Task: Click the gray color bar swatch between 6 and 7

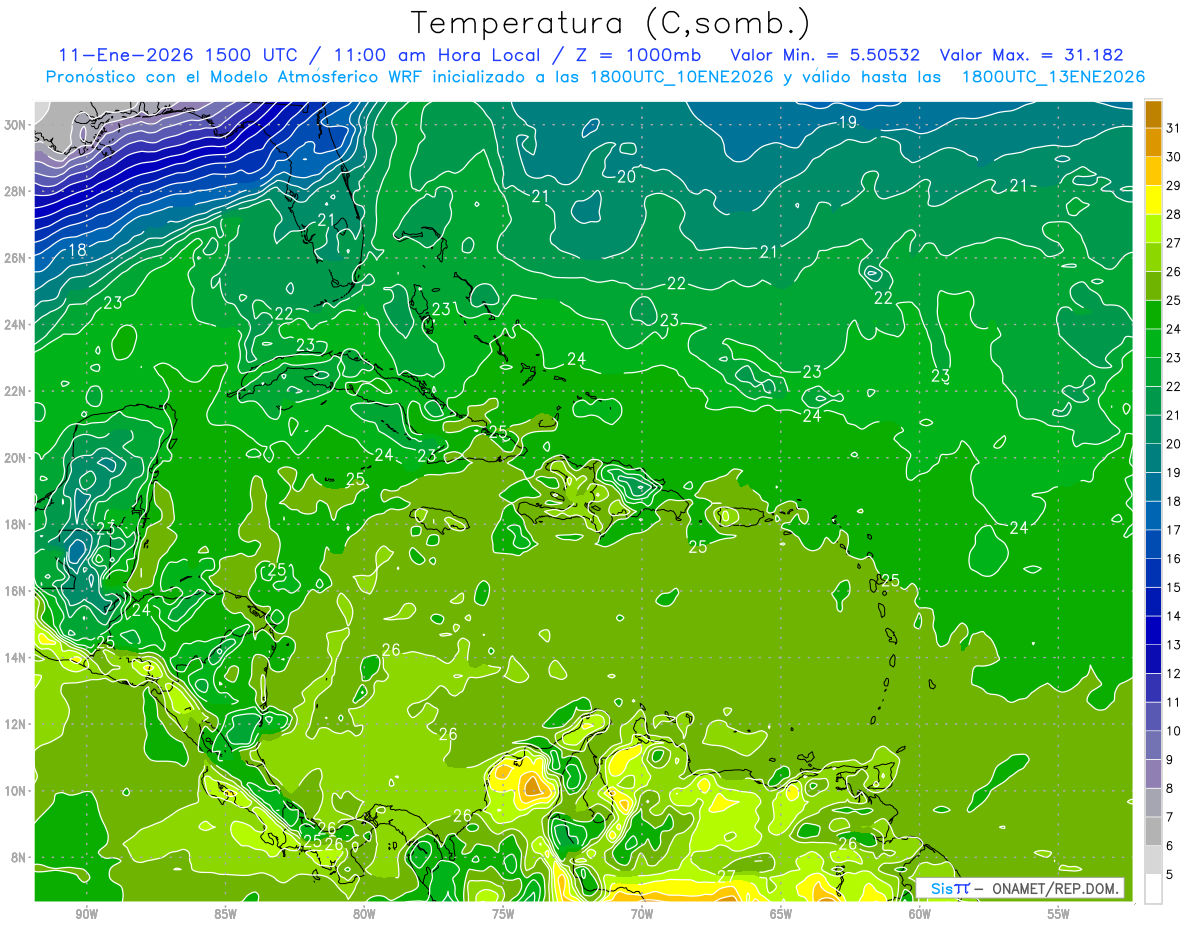Action: coord(1153,831)
